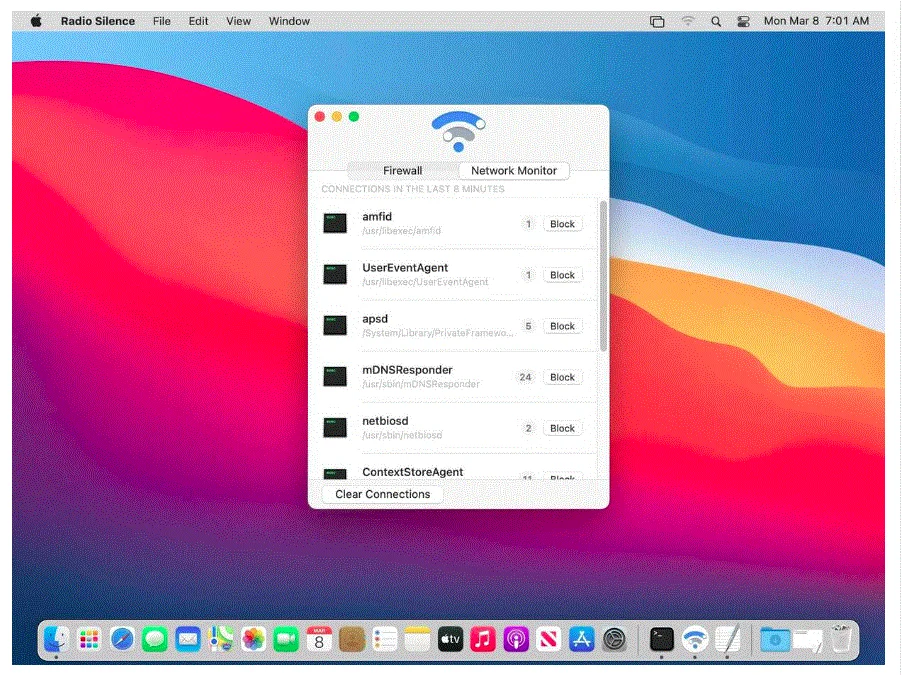Viewport: 902px width, 675px height.
Task: Open Trash in the Dock
Action: tap(841, 639)
